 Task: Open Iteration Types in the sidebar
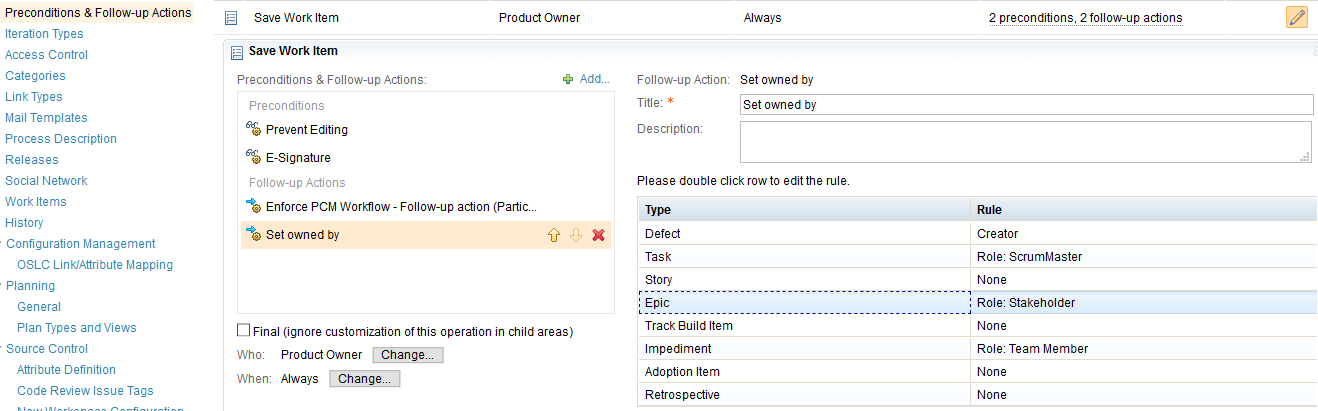click(x=44, y=34)
